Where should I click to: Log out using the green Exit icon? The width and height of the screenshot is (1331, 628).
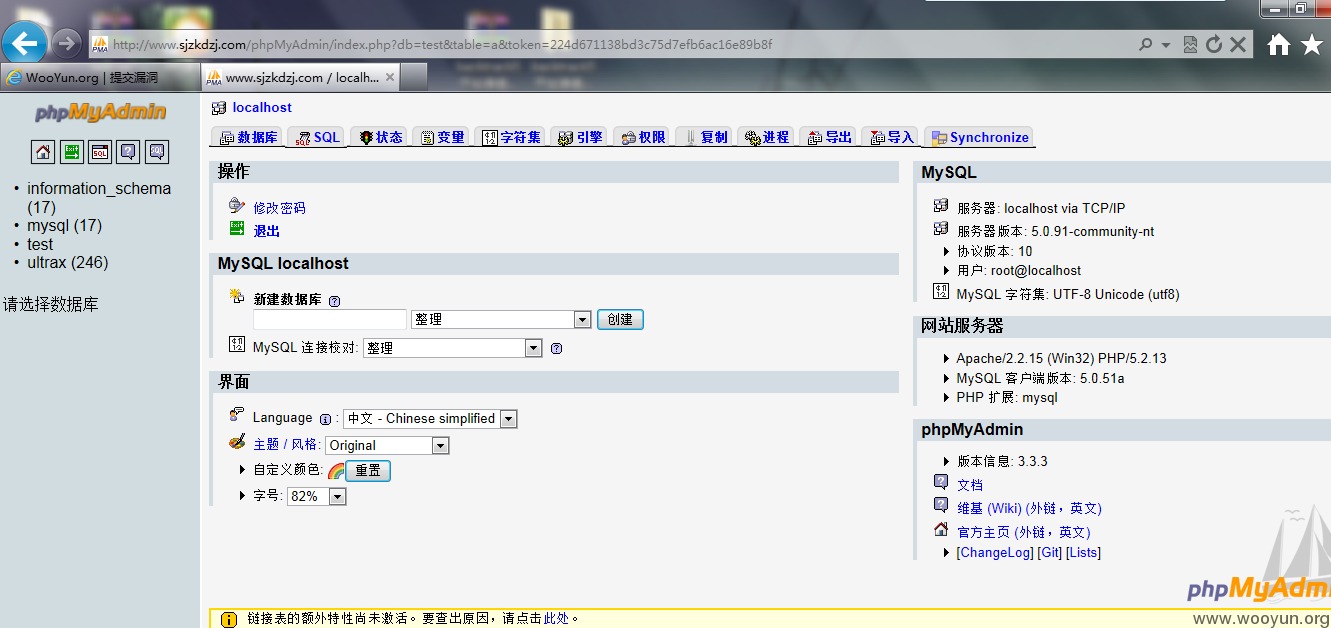(x=72, y=152)
